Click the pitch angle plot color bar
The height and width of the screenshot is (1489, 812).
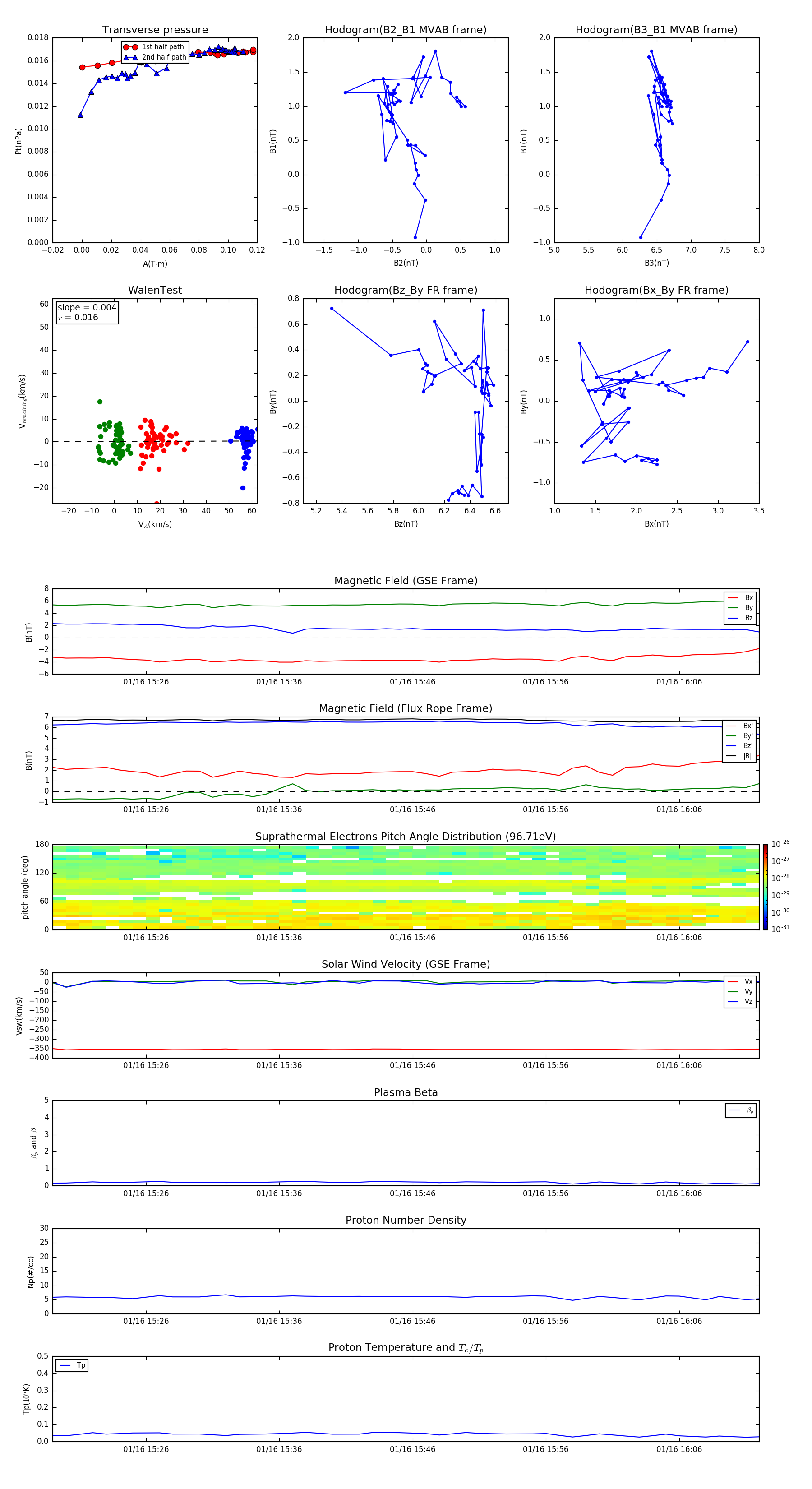coord(765,888)
